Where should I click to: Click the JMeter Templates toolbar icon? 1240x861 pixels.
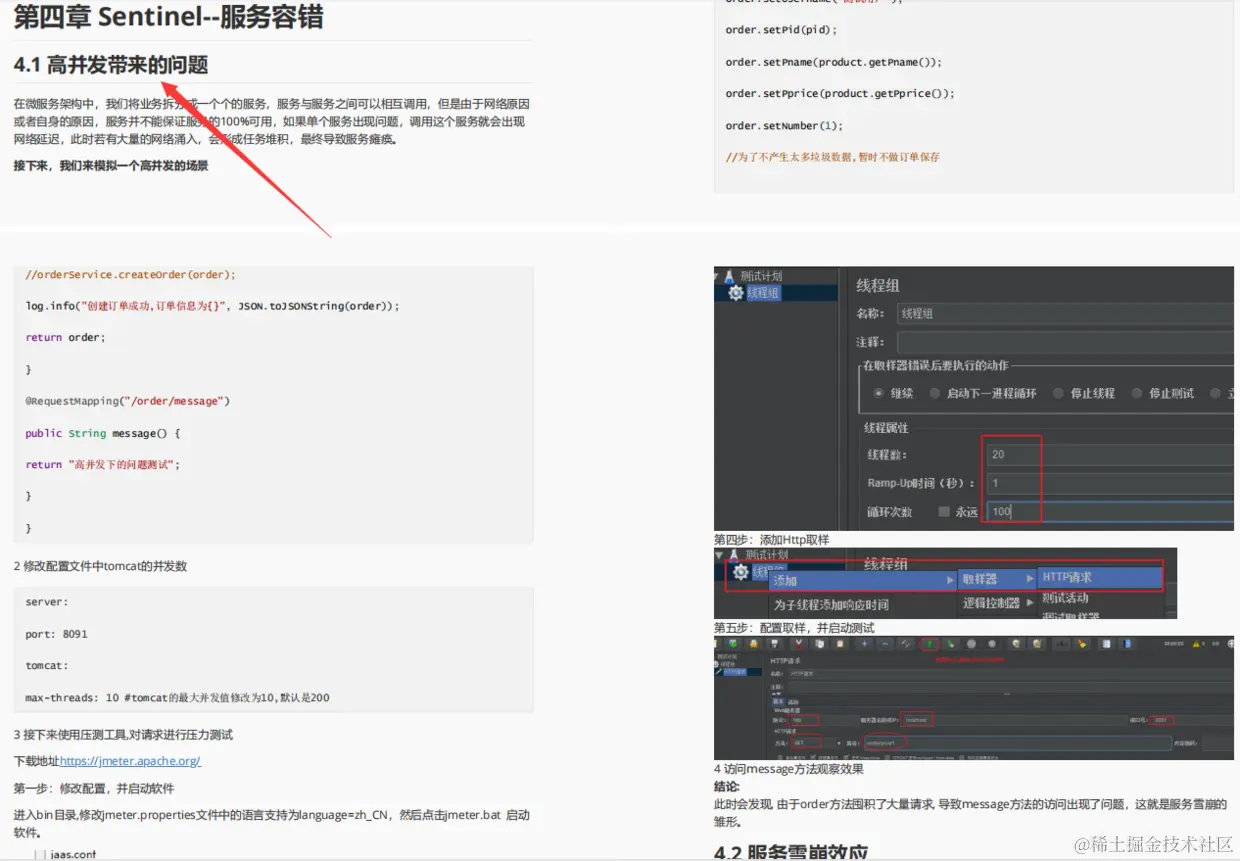(733, 643)
